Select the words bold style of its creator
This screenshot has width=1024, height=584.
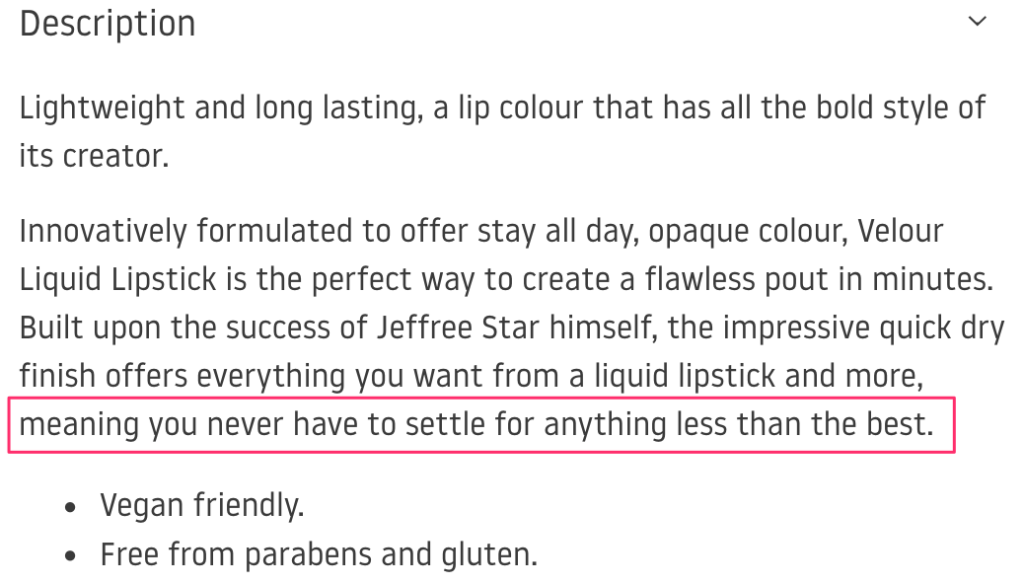pos(880,107)
